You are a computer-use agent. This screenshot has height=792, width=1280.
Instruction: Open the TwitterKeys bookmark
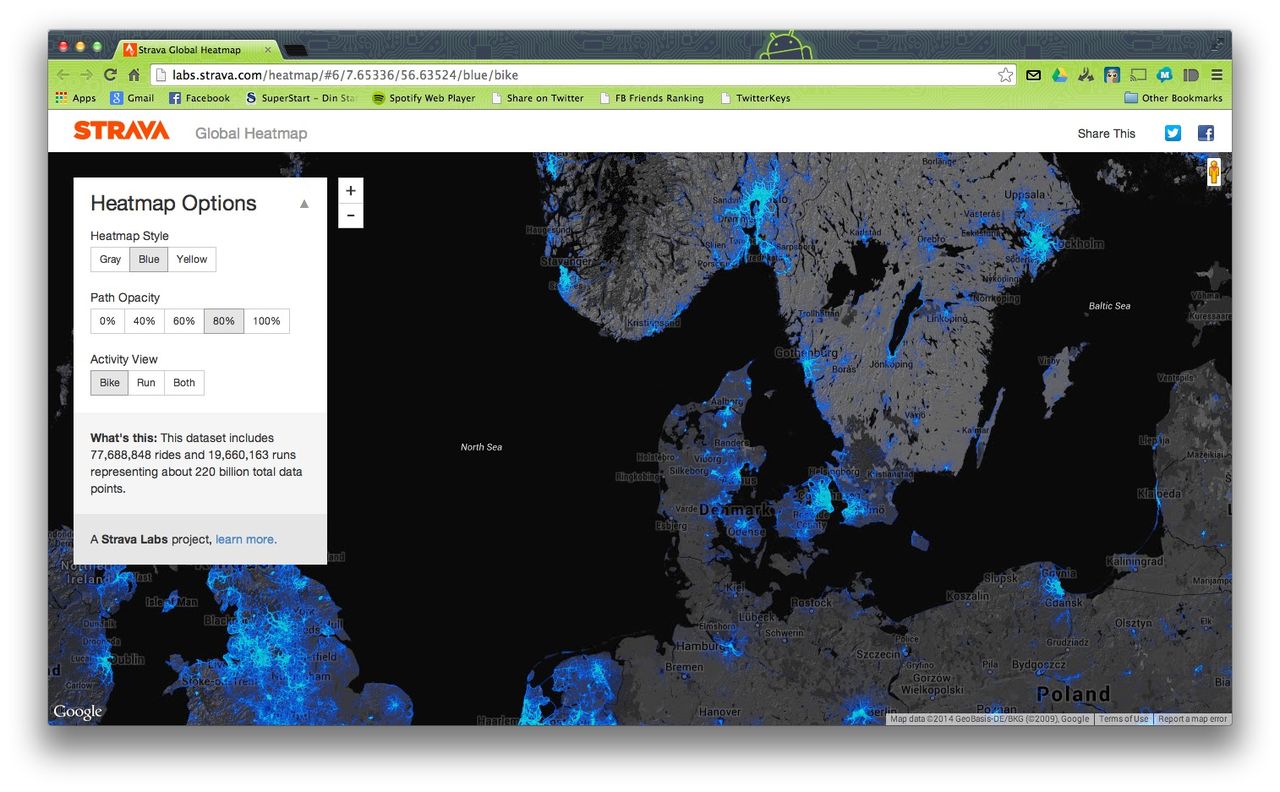pos(755,98)
